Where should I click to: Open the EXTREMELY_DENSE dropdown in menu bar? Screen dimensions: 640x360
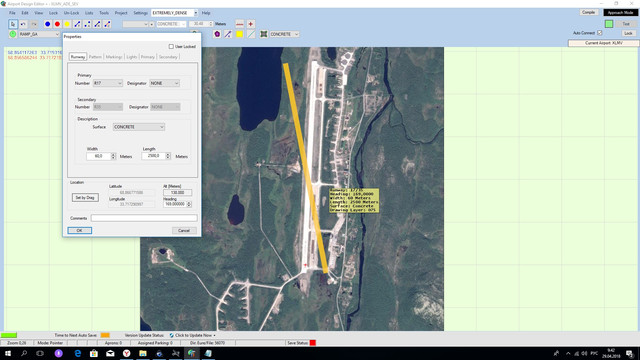(174, 13)
